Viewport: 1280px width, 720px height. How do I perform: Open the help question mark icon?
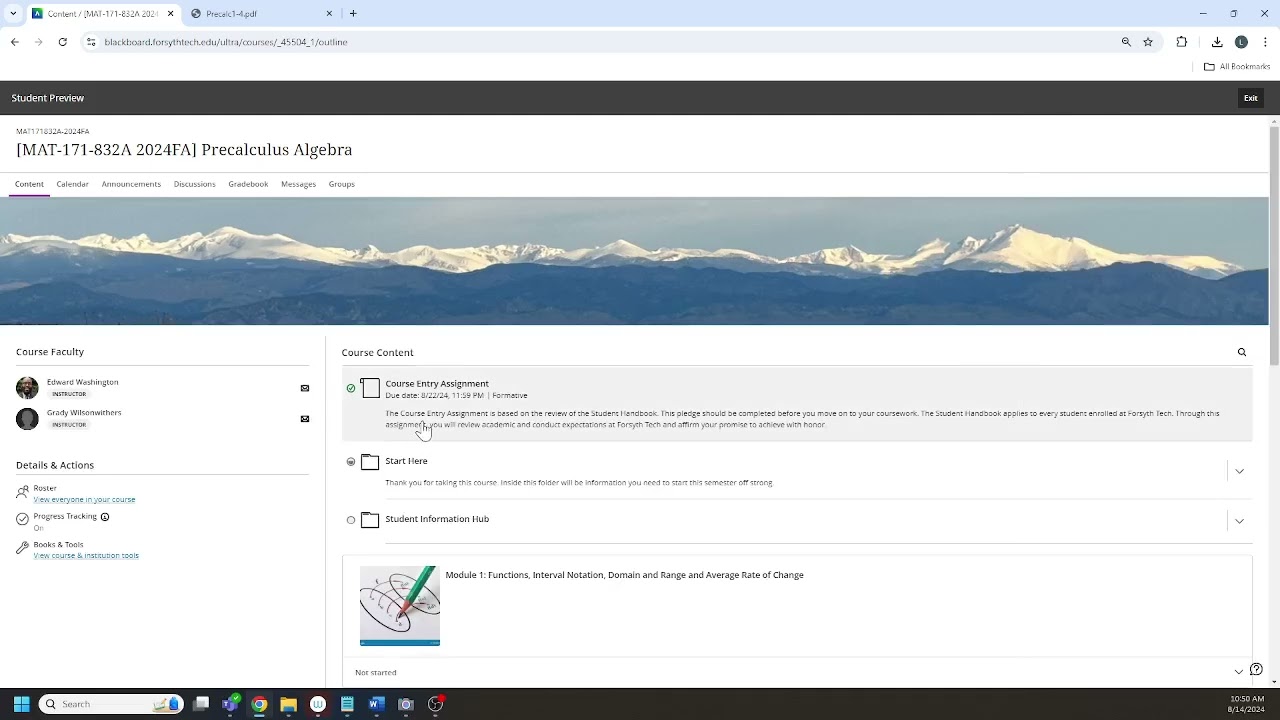(x=1256, y=670)
